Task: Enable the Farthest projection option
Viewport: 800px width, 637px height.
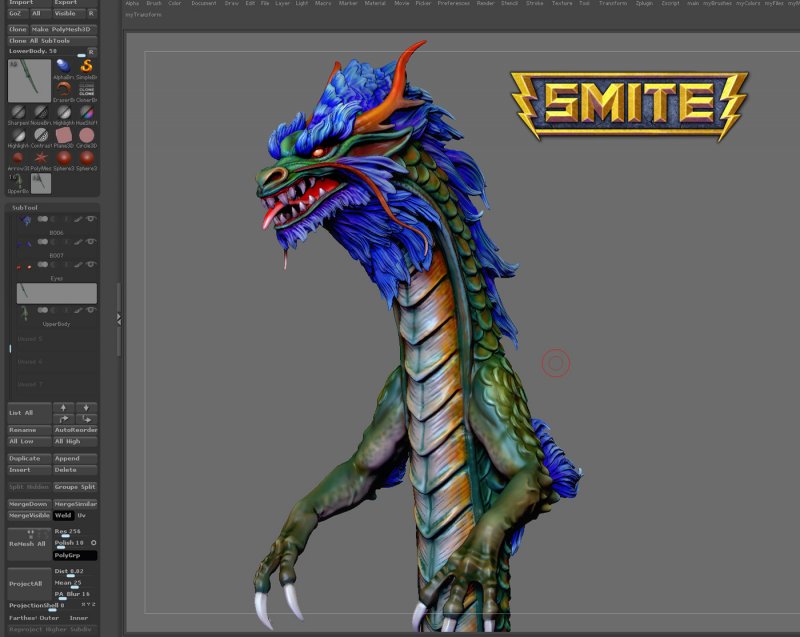Action: pyautogui.click(x=22, y=618)
